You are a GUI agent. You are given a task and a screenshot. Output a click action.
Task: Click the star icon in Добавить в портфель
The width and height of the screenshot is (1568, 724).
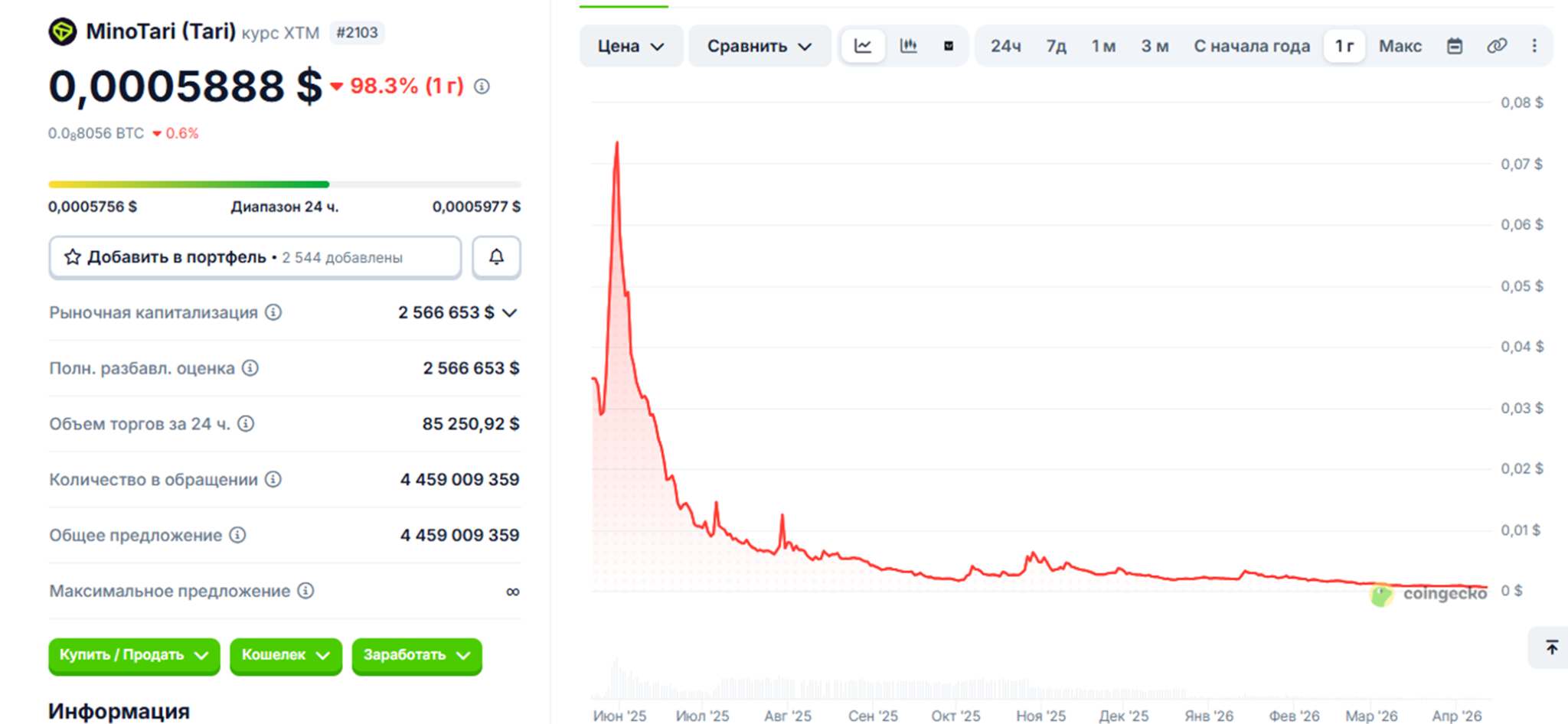point(73,257)
